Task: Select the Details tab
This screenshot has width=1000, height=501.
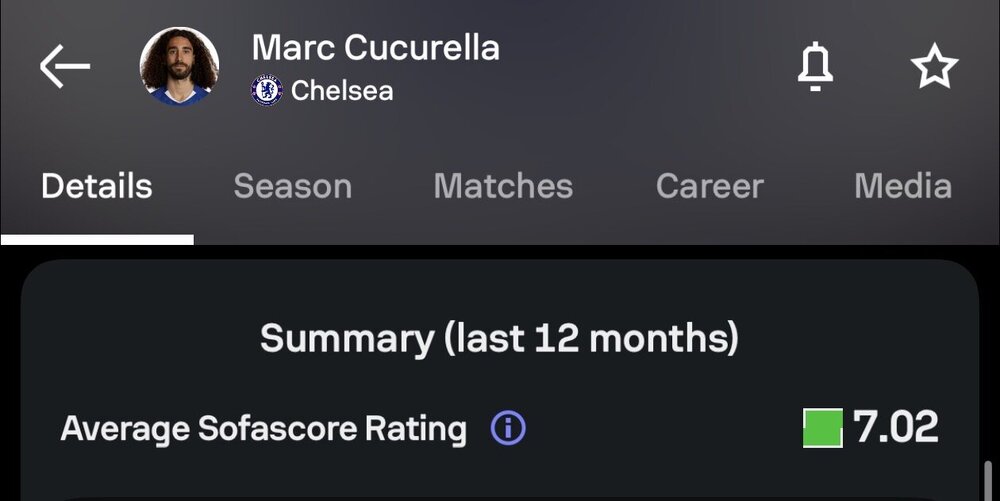Action: pos(97,186)
